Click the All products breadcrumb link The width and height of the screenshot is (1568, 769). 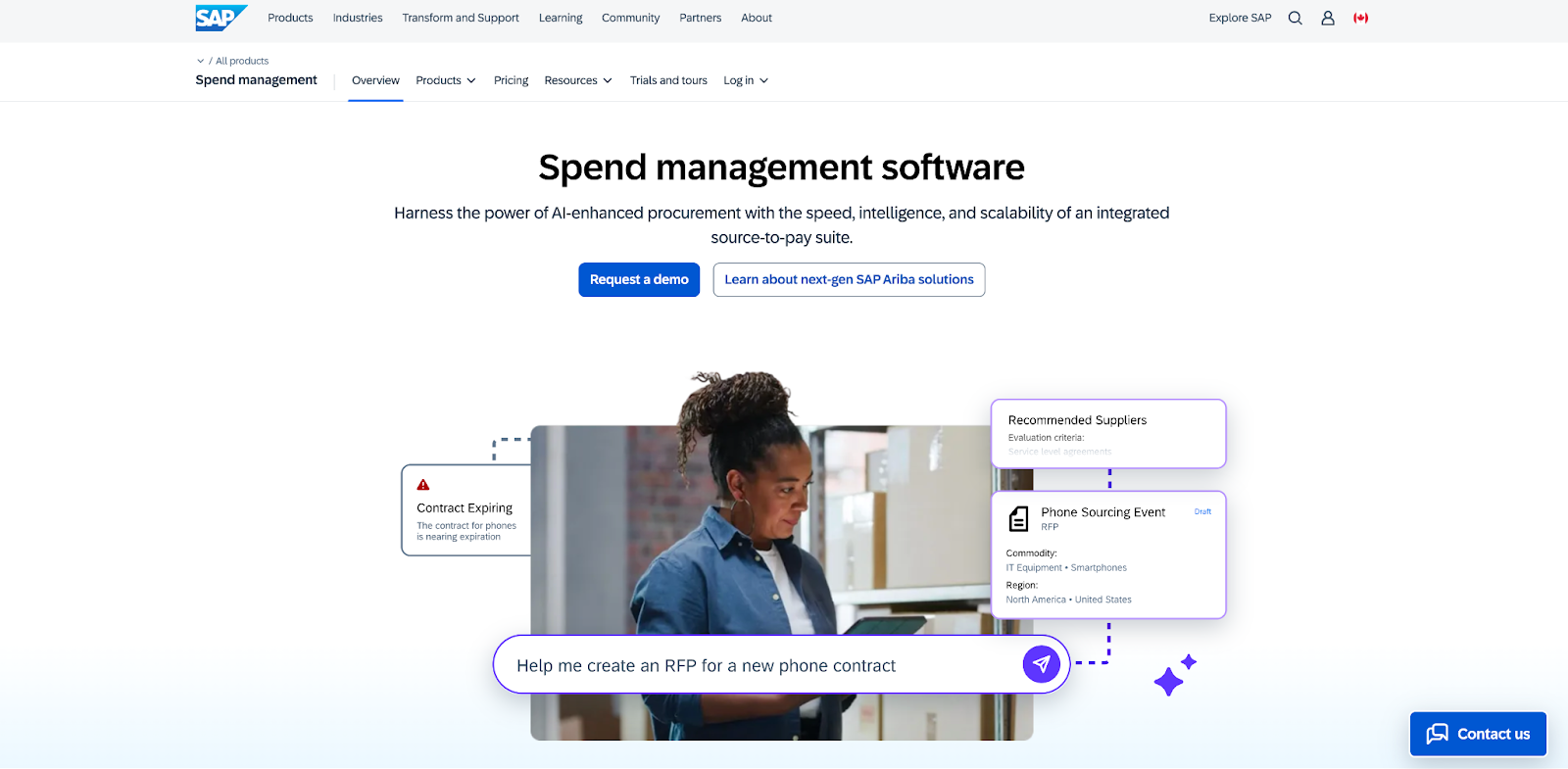242,61
